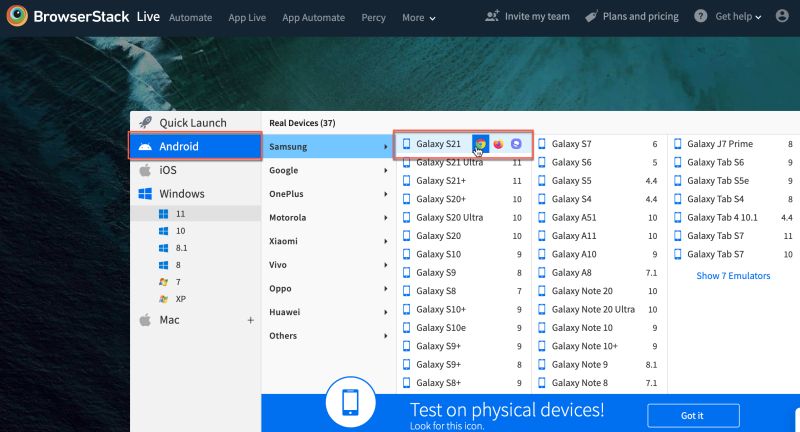Viewport: 800px width, 432px height.
Task: Choose the Galaxy S10e device
Action: click(463, 327)
